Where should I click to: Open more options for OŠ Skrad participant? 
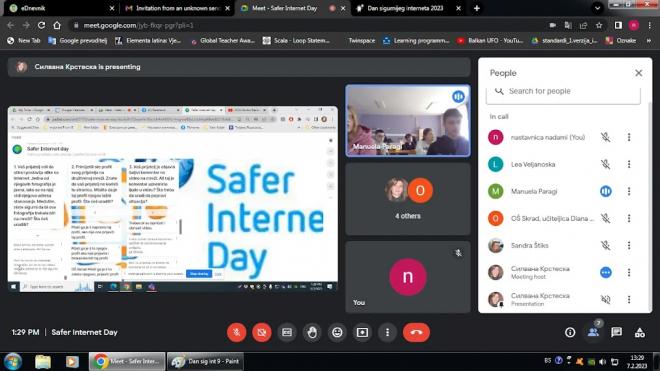[629, 218]
